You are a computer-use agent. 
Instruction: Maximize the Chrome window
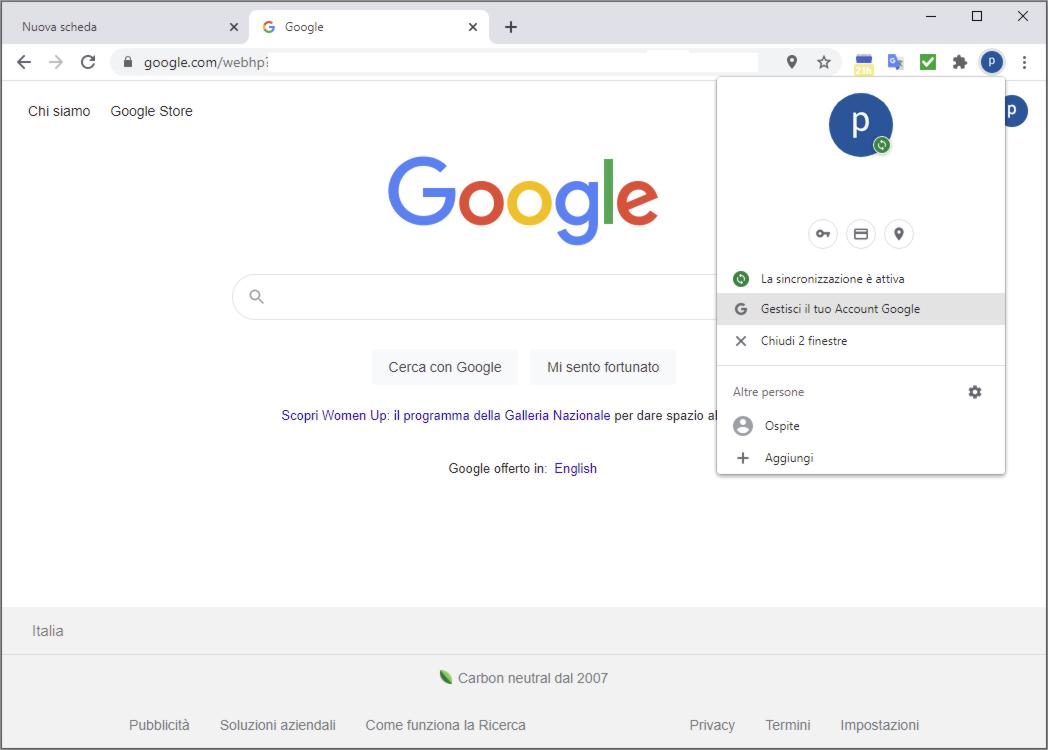[x=976, y=16]
